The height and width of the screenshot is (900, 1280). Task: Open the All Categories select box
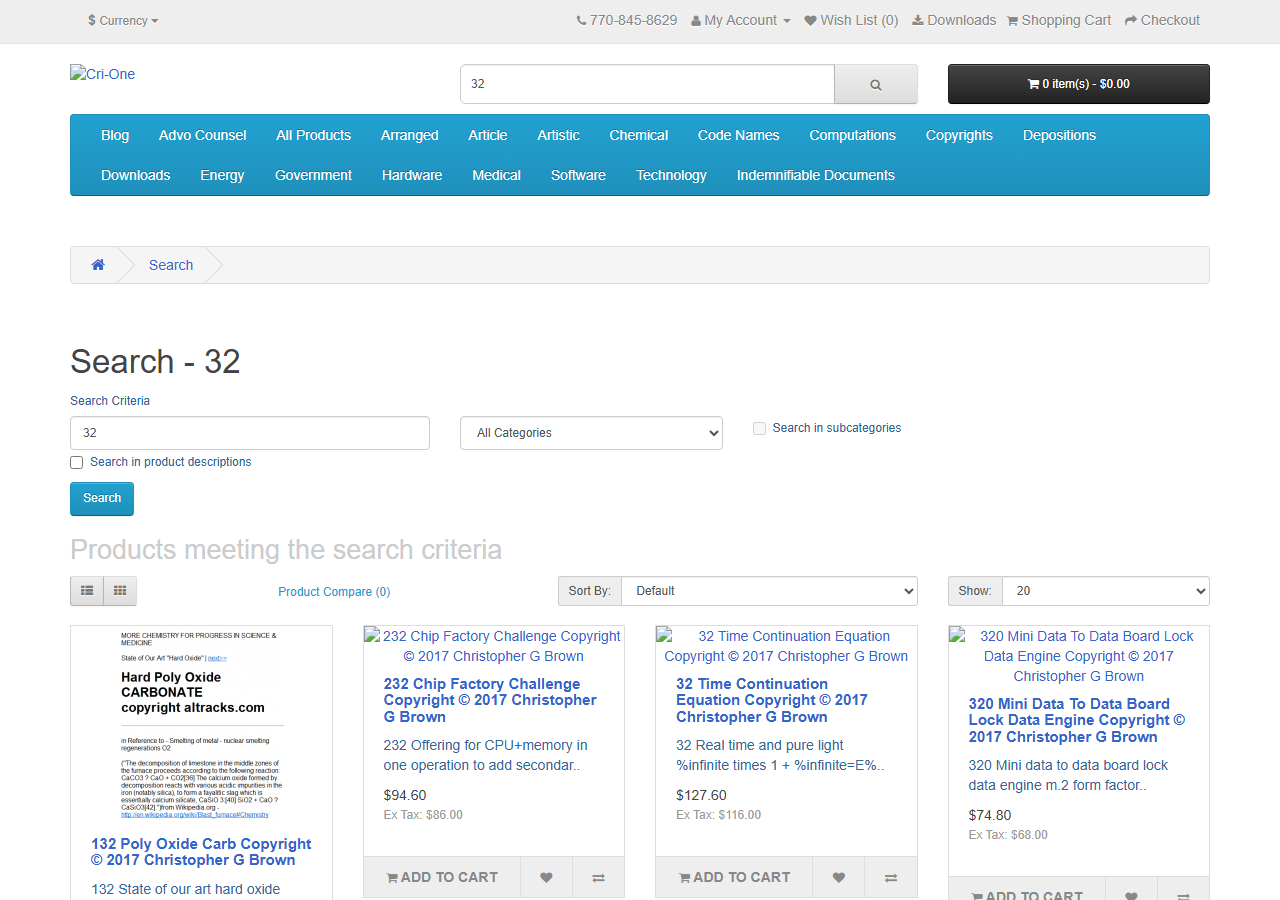pyautogui.click(x=591, y=433)
